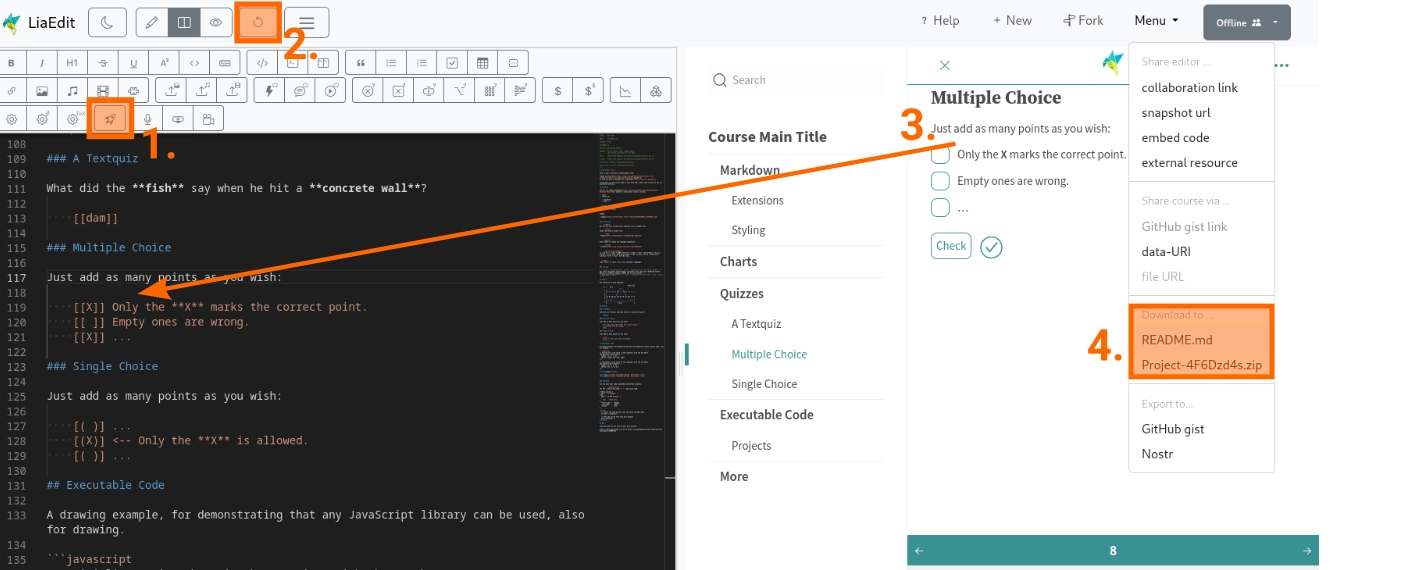
Task: Click the rocket icon in the toolbar
Action: (110, 119)
